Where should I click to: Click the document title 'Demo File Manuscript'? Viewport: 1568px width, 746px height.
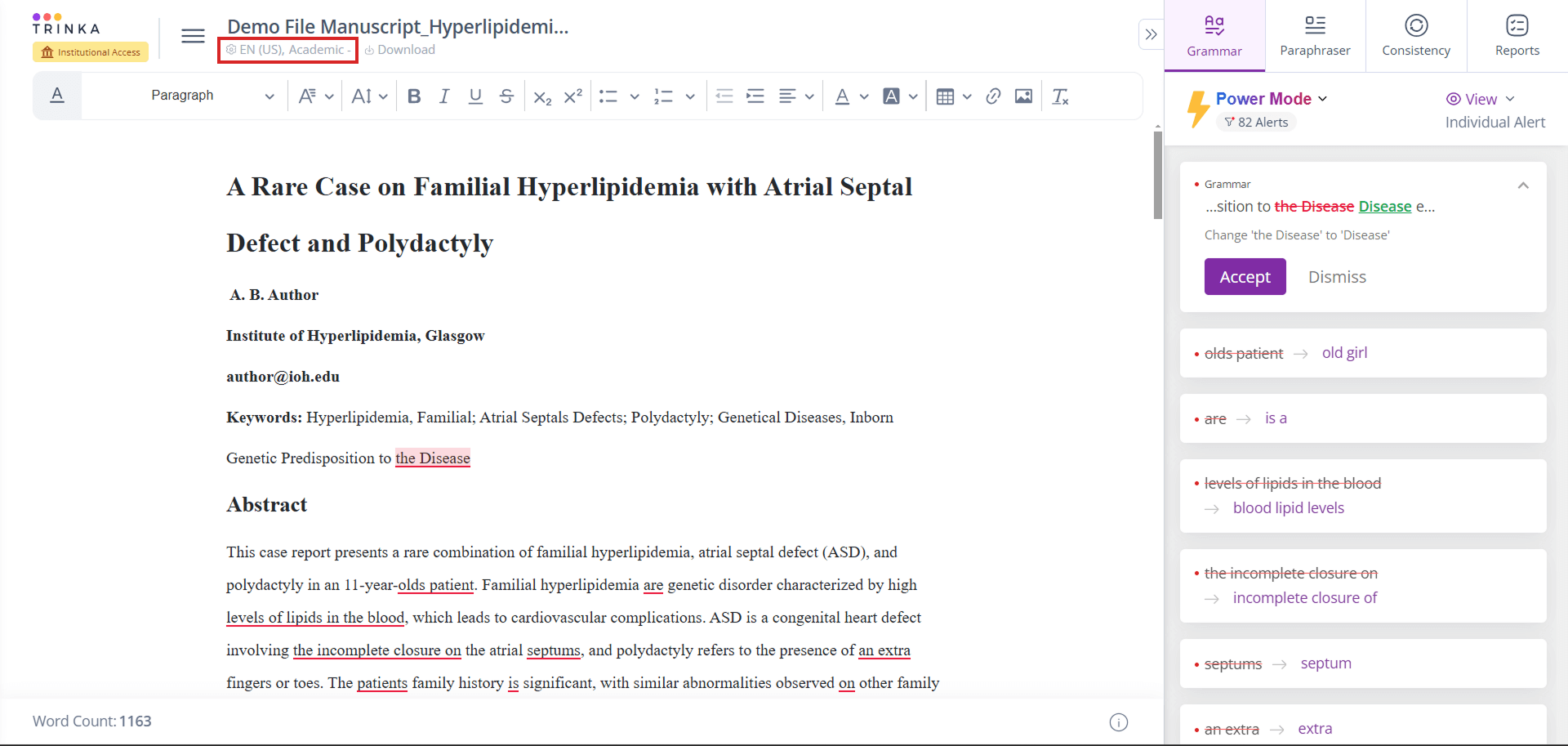(398, 26)
